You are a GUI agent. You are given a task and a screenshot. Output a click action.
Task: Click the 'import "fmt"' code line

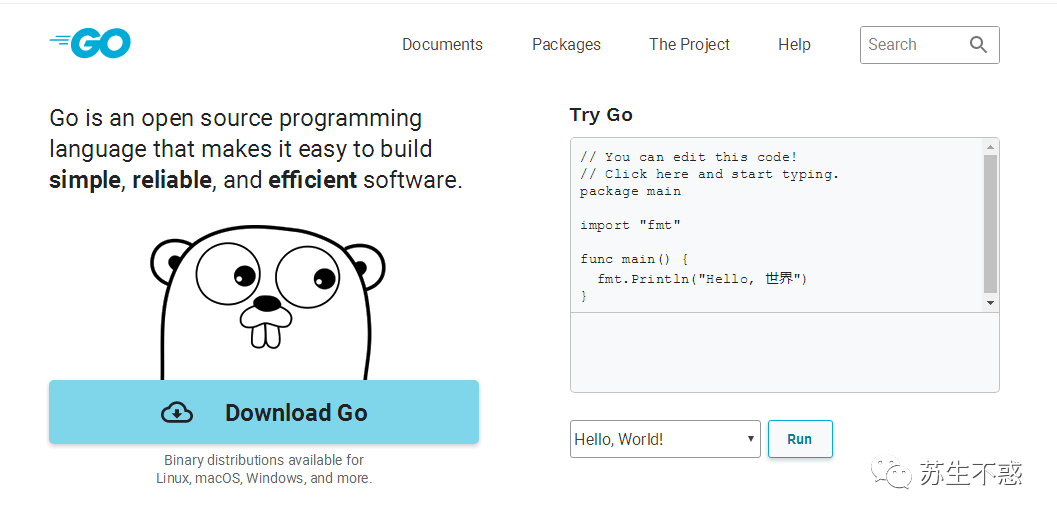pos(630,225)
